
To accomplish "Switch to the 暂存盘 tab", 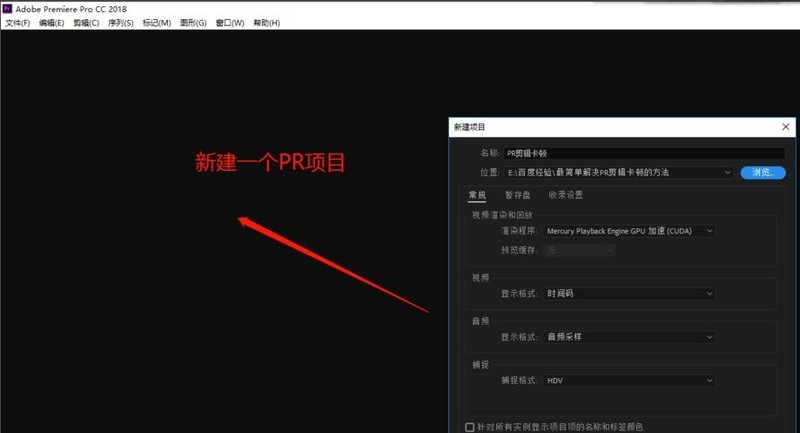I will tap(518, 195).
